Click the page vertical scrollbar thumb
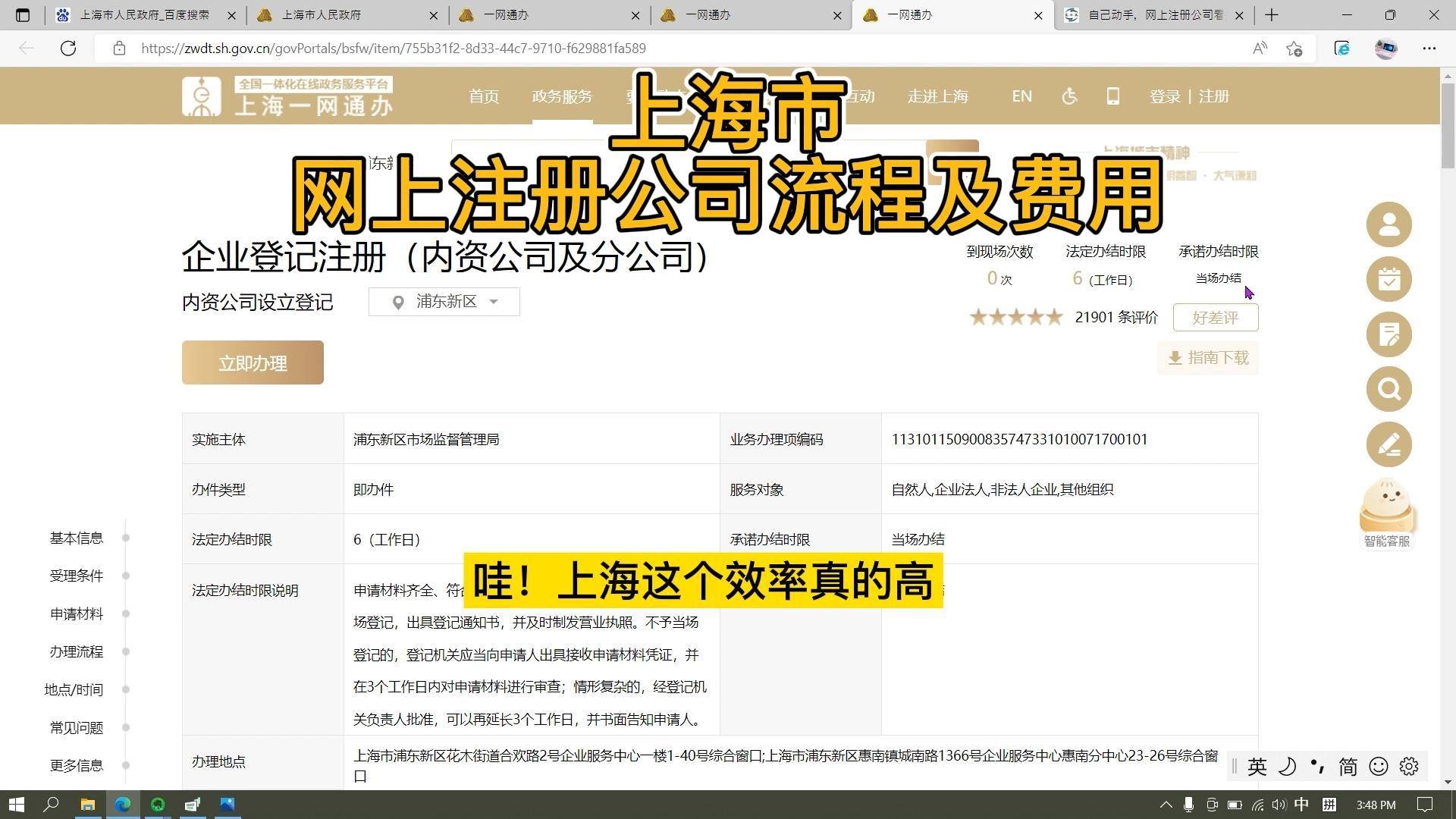 tap(1448, 125)
